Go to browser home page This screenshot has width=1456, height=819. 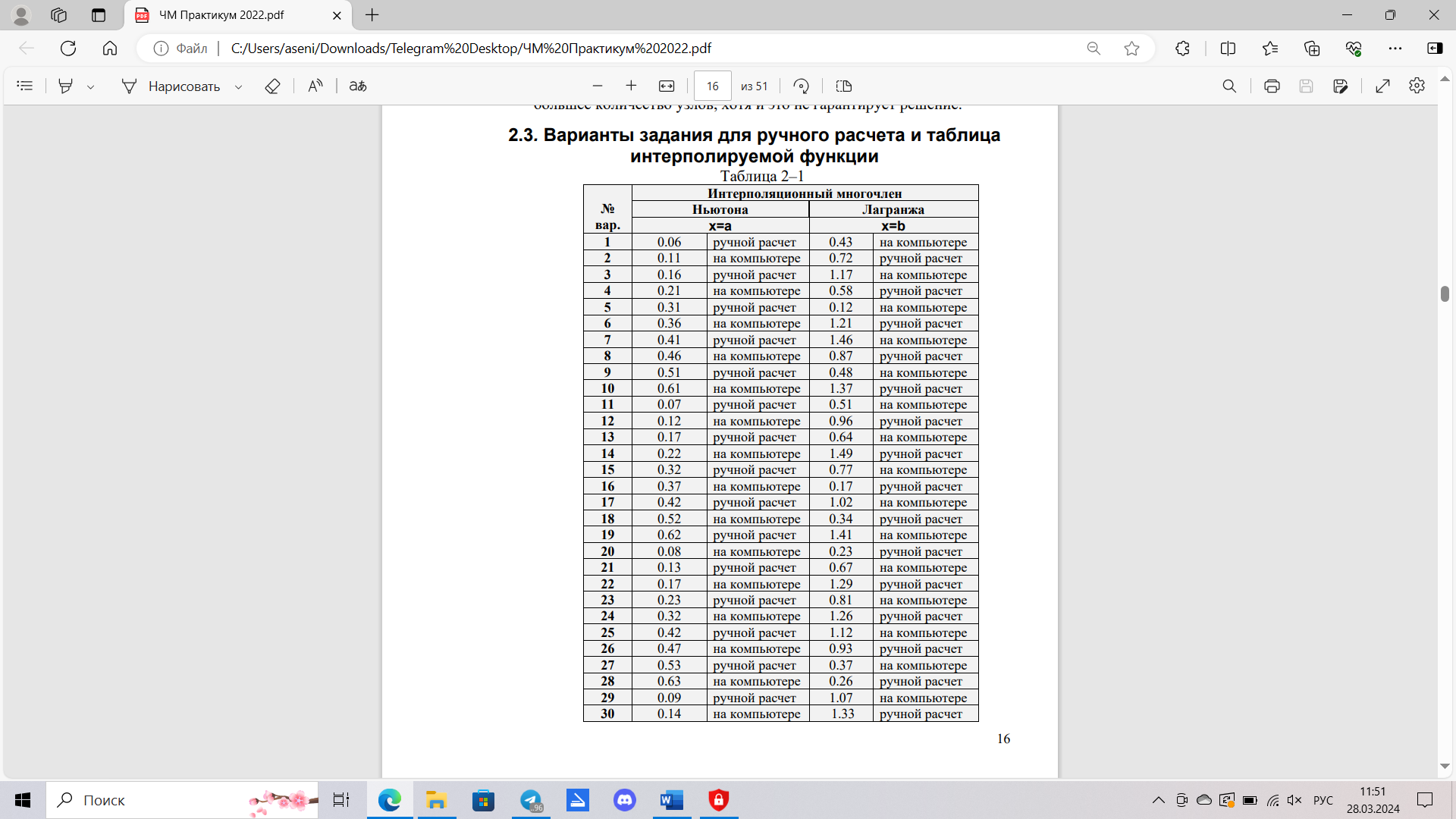[x=110, y=48]
